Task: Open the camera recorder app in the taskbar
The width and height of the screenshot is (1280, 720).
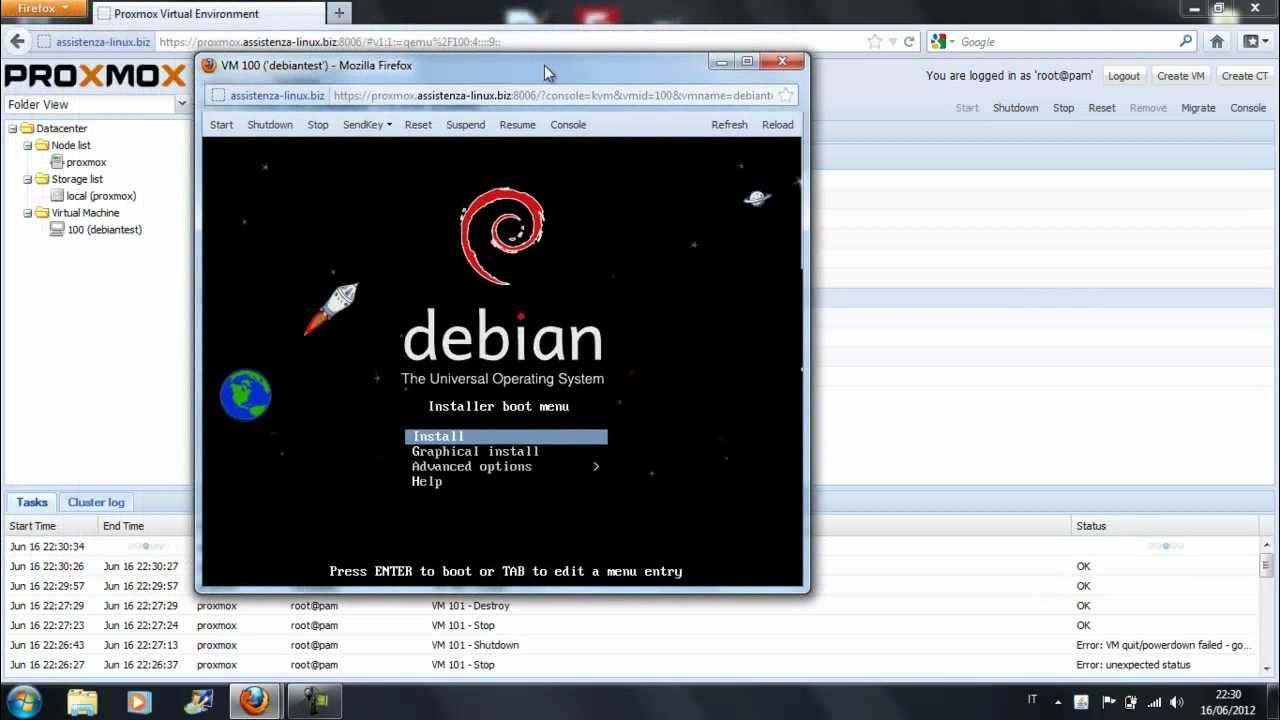Action: pos(315,701)
